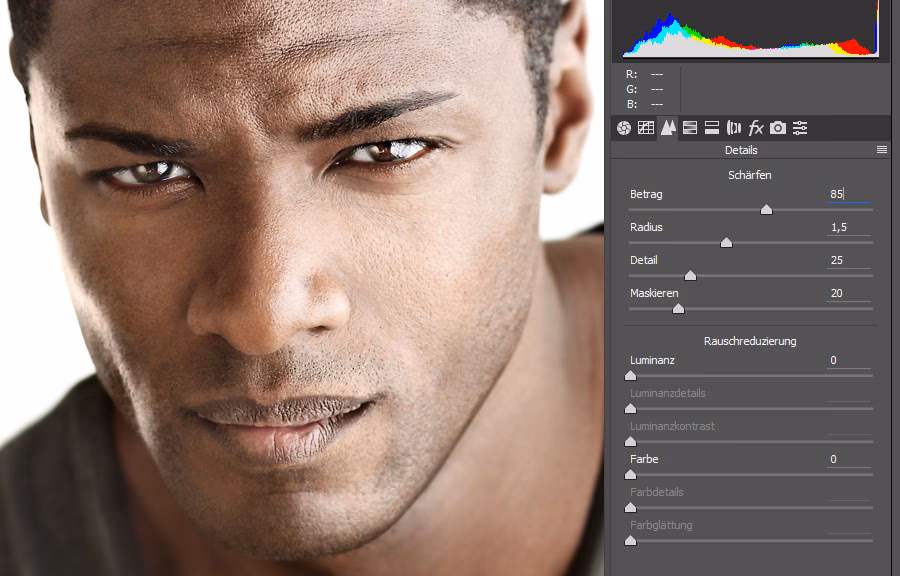This screenshot has height=576, width=900.
Task: Open the Presets tab (sliders icon)
Action: (x=800, y=128)
